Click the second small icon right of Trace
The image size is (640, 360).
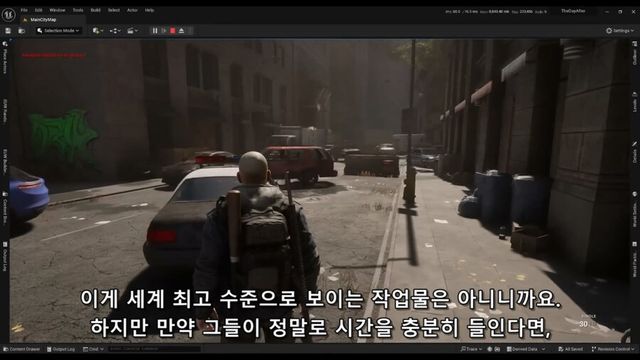tap(497, 349)
